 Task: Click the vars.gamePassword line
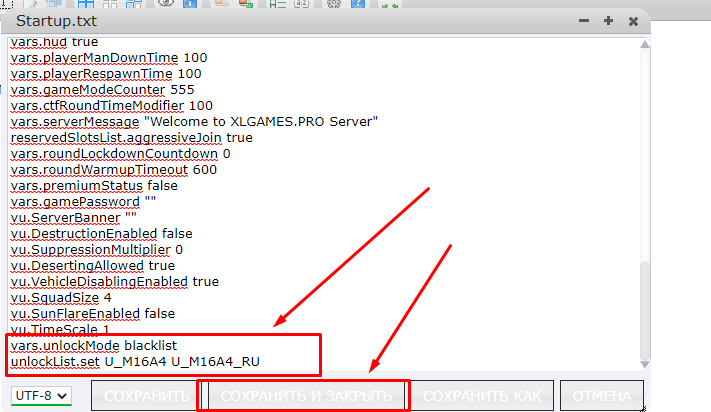(83, 202)
